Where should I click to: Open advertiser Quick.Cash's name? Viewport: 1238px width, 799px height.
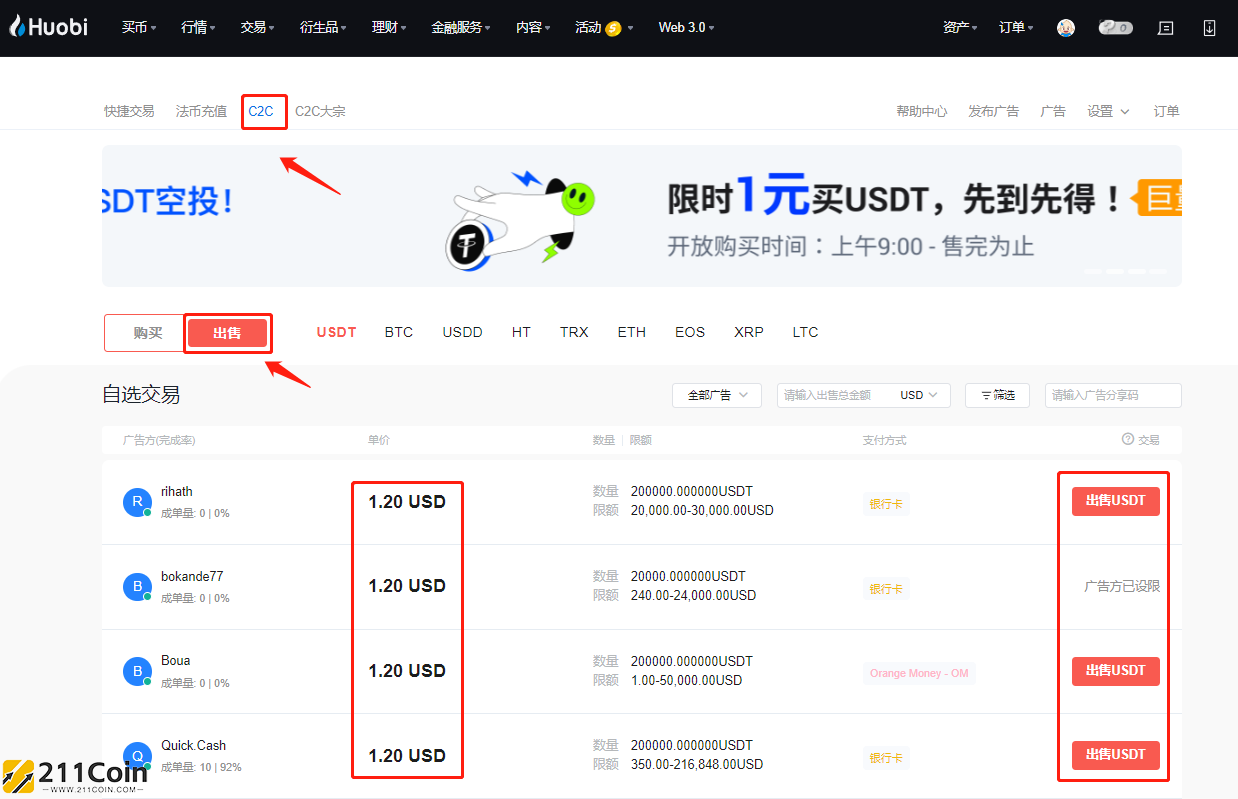[x=194, y=745]
